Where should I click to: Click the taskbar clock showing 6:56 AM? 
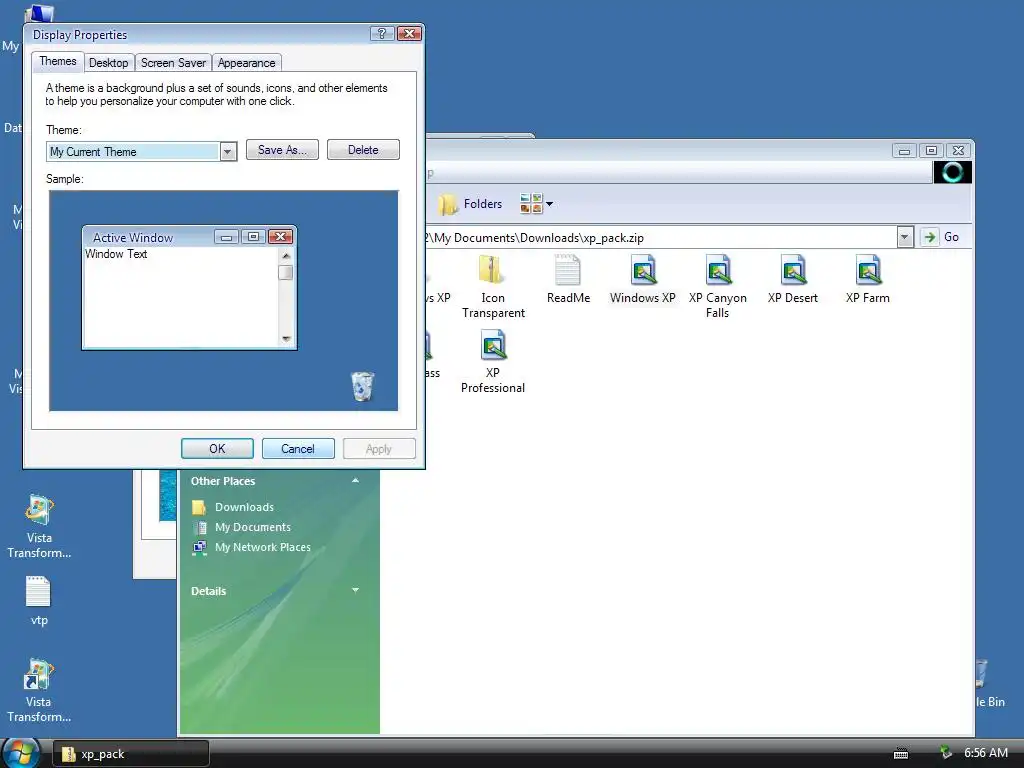[985, 753]
